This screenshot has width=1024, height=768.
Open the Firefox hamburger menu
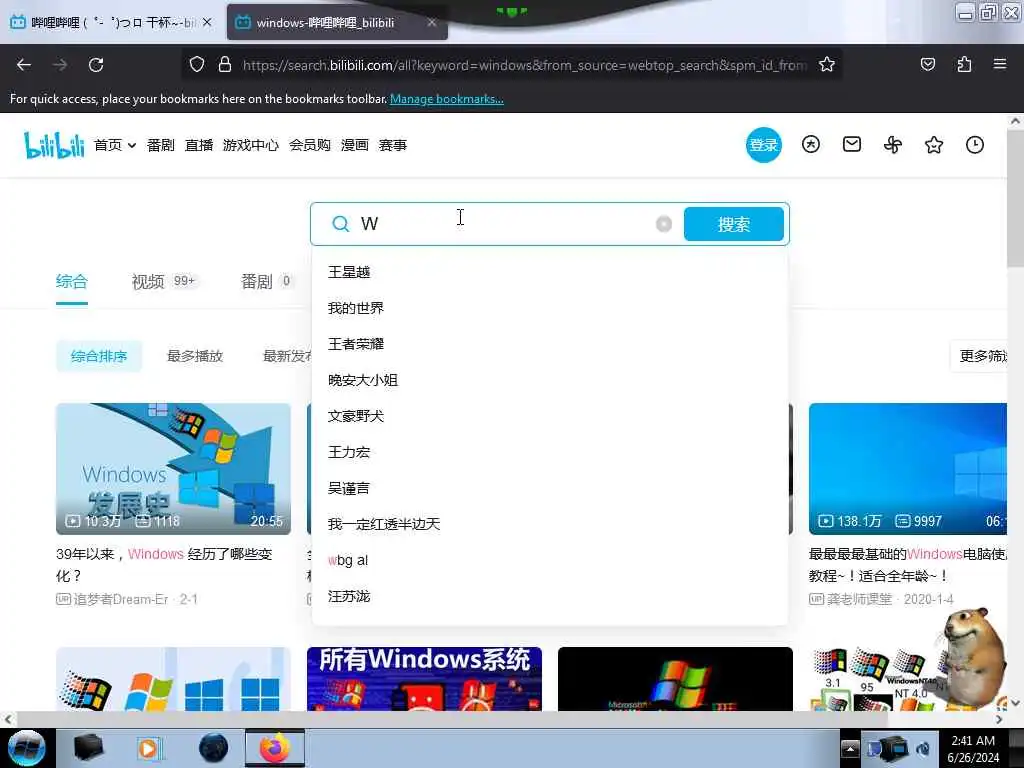[x=1000, y=65]
